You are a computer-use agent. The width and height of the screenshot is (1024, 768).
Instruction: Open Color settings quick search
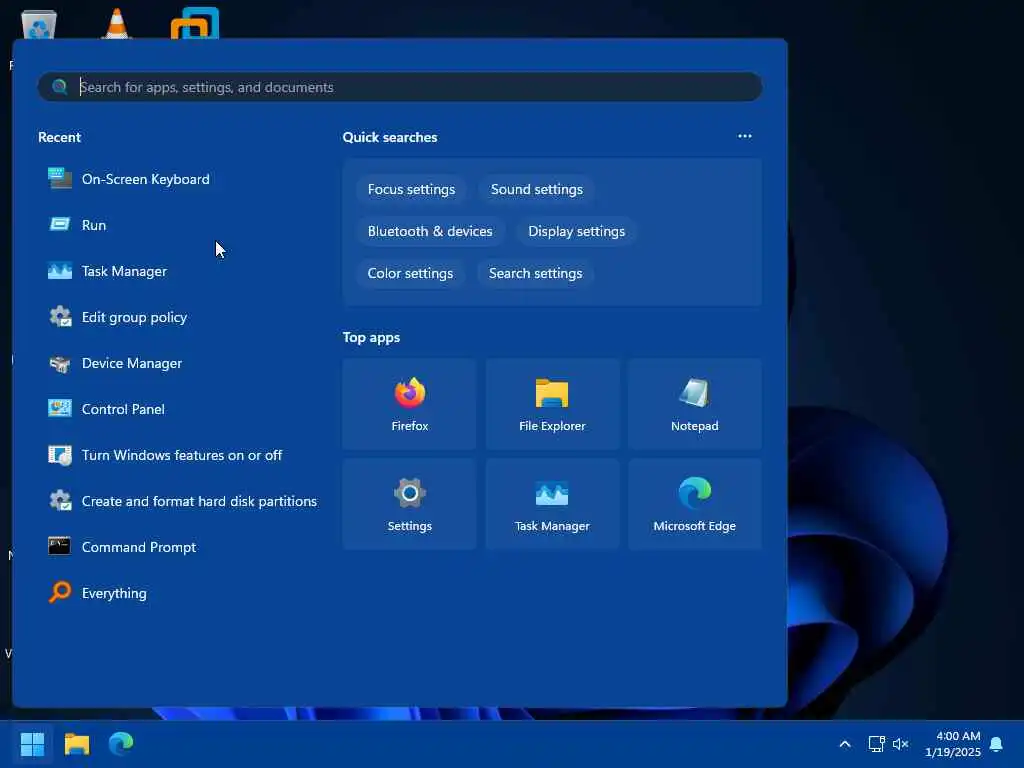point(410,273)
